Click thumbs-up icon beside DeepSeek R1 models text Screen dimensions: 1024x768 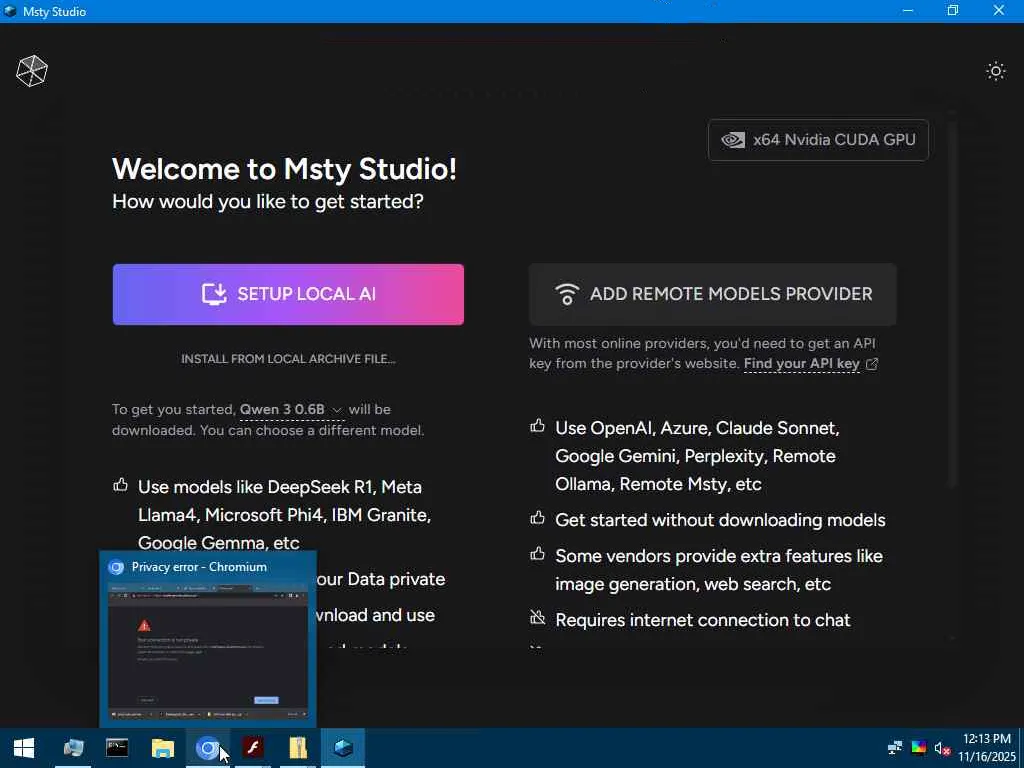[120, 485]
